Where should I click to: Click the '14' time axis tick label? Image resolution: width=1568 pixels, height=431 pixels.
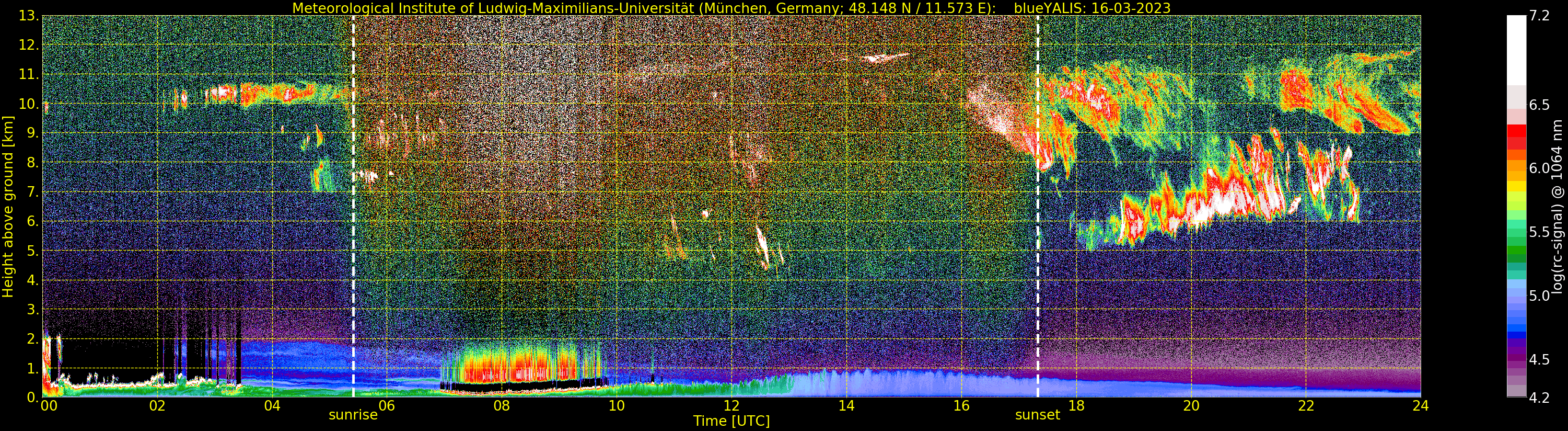pos(846,406)
